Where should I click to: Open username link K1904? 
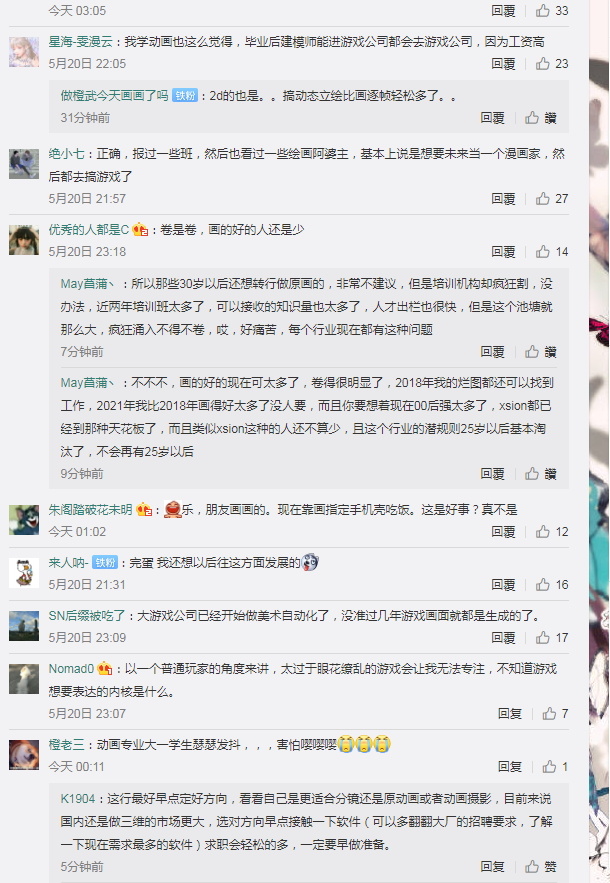[x=78, y=799]
